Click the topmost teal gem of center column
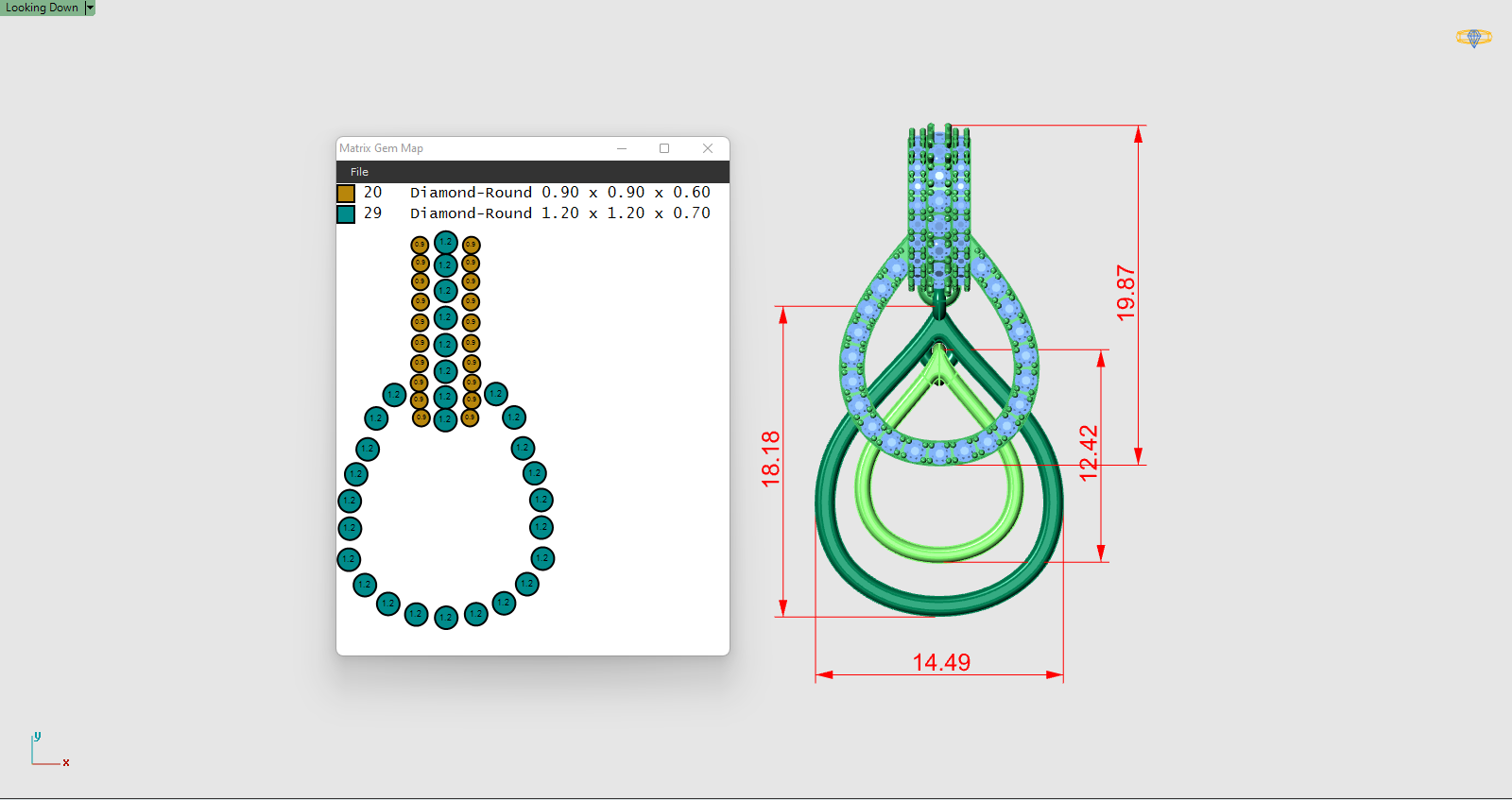This screenshot has width=1512, height=800. click(x=446, y=243)
